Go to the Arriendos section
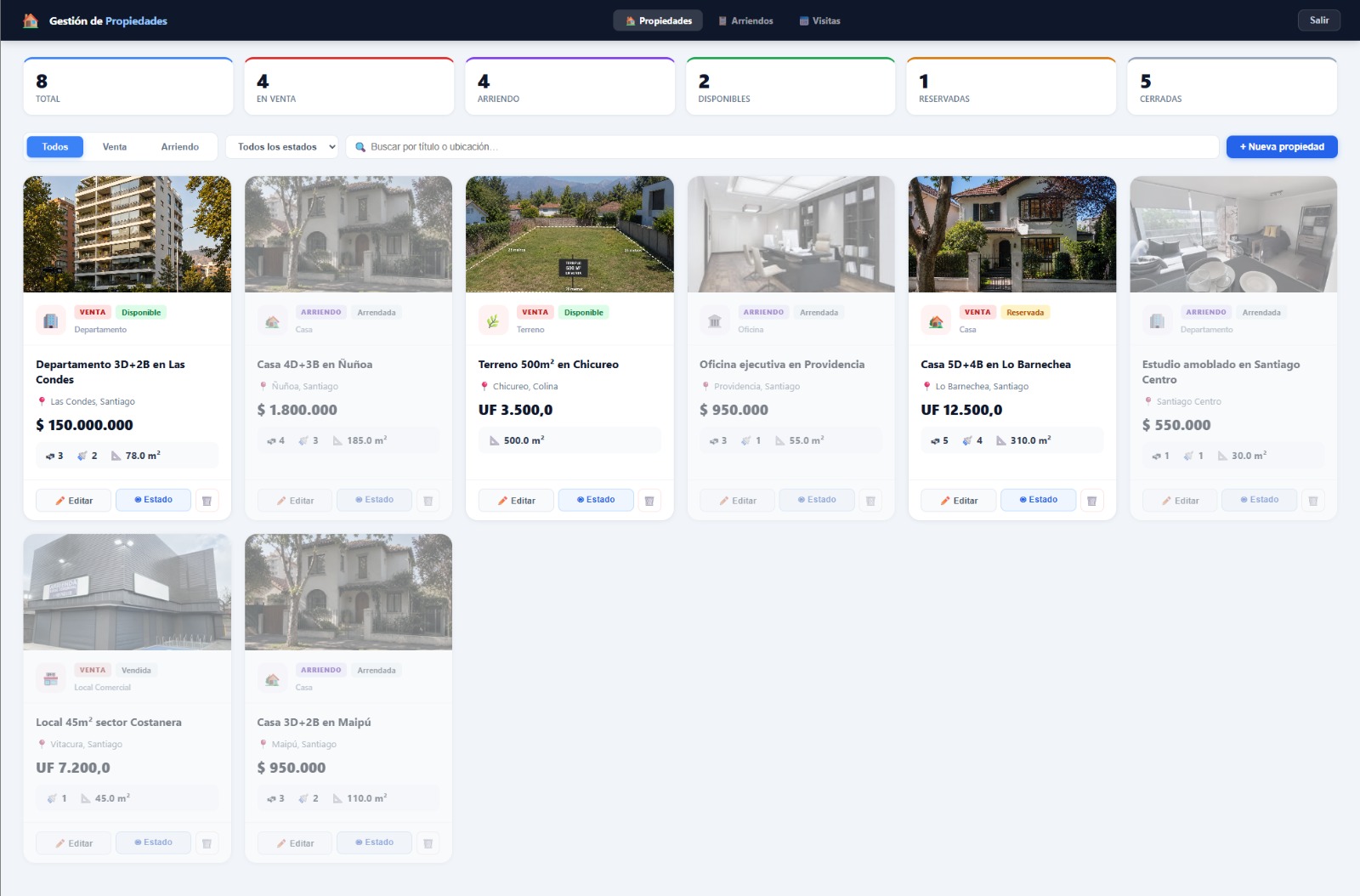The height and width of the screenshot is (896, 1360). [745, 20]
